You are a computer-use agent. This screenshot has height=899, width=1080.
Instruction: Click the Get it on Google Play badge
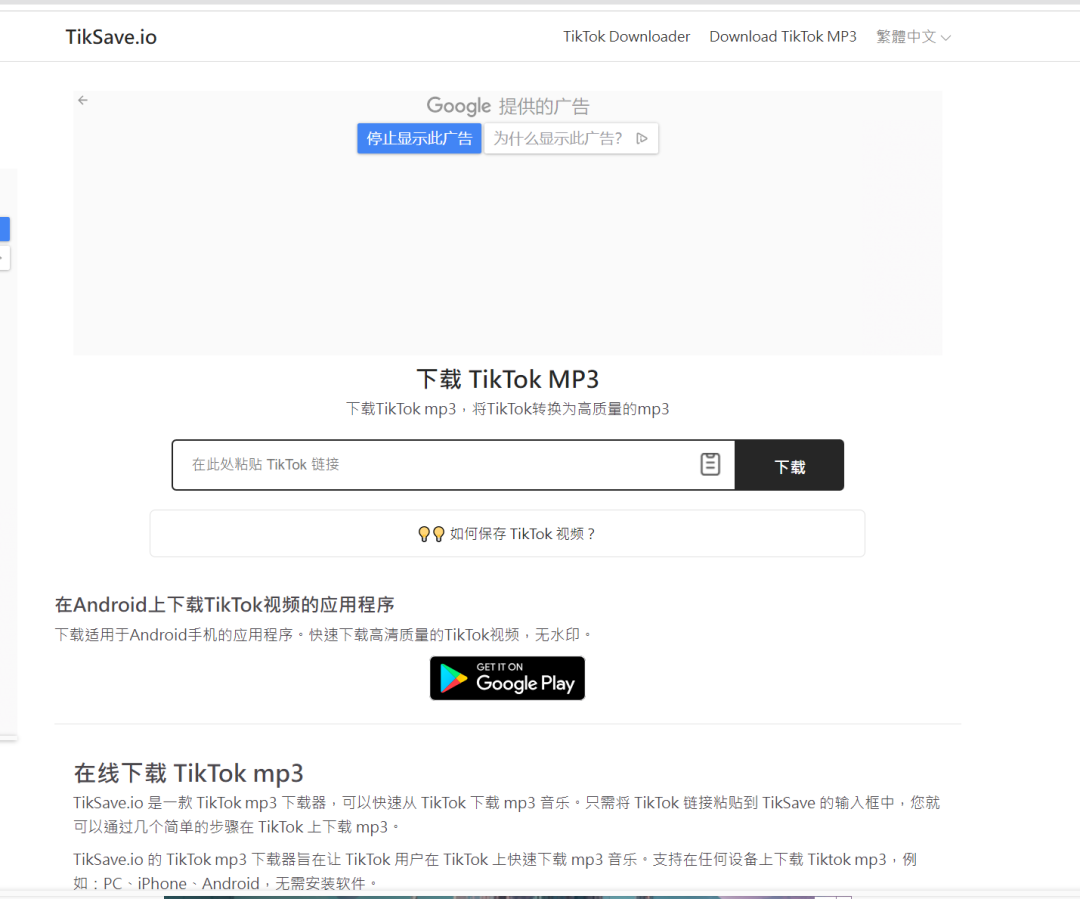[507, 678]
